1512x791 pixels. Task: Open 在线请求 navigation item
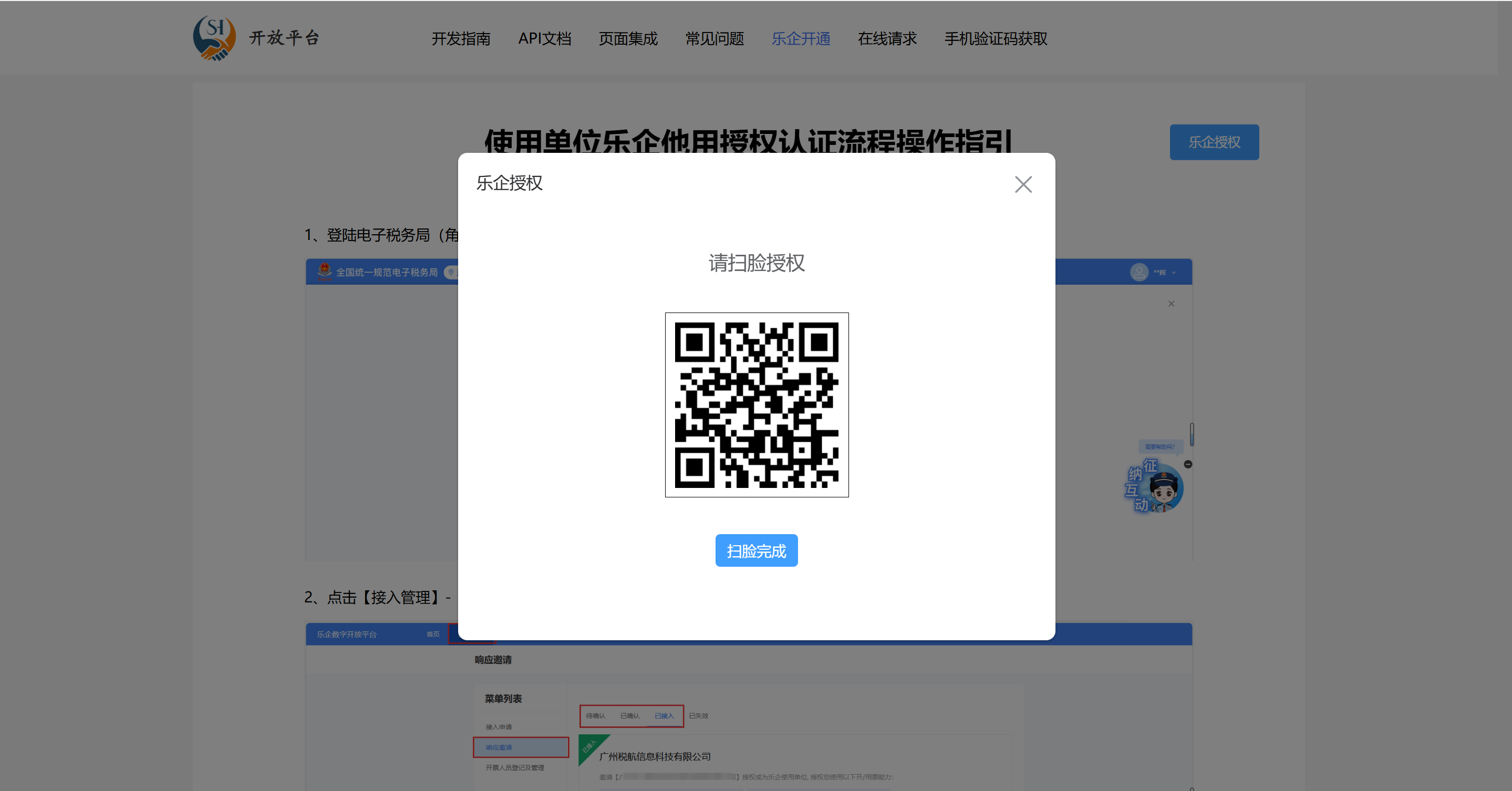(x=887, y=39)
